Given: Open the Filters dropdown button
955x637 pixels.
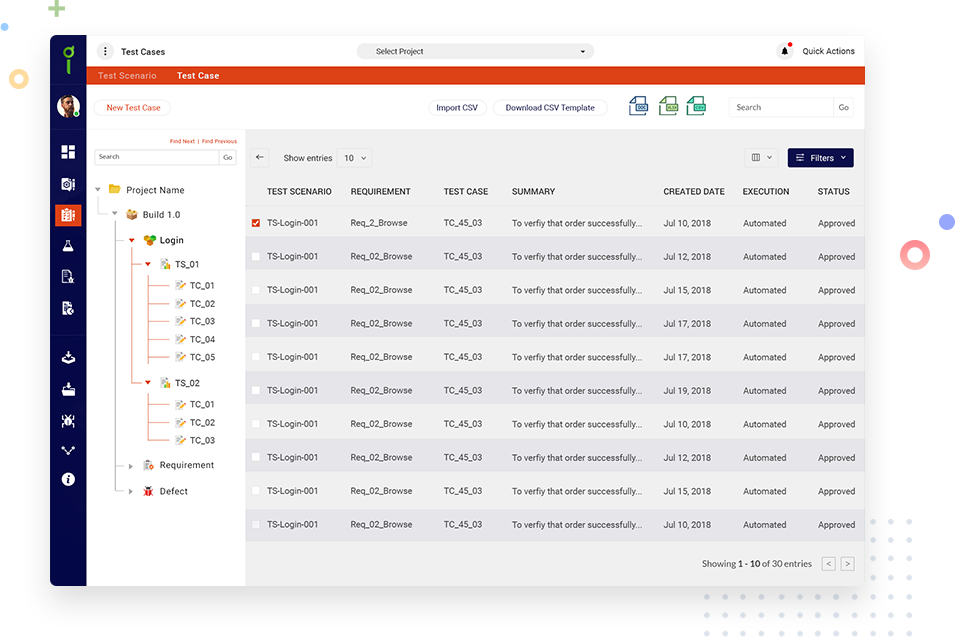Looking at the screenshot, I should 820,158.
